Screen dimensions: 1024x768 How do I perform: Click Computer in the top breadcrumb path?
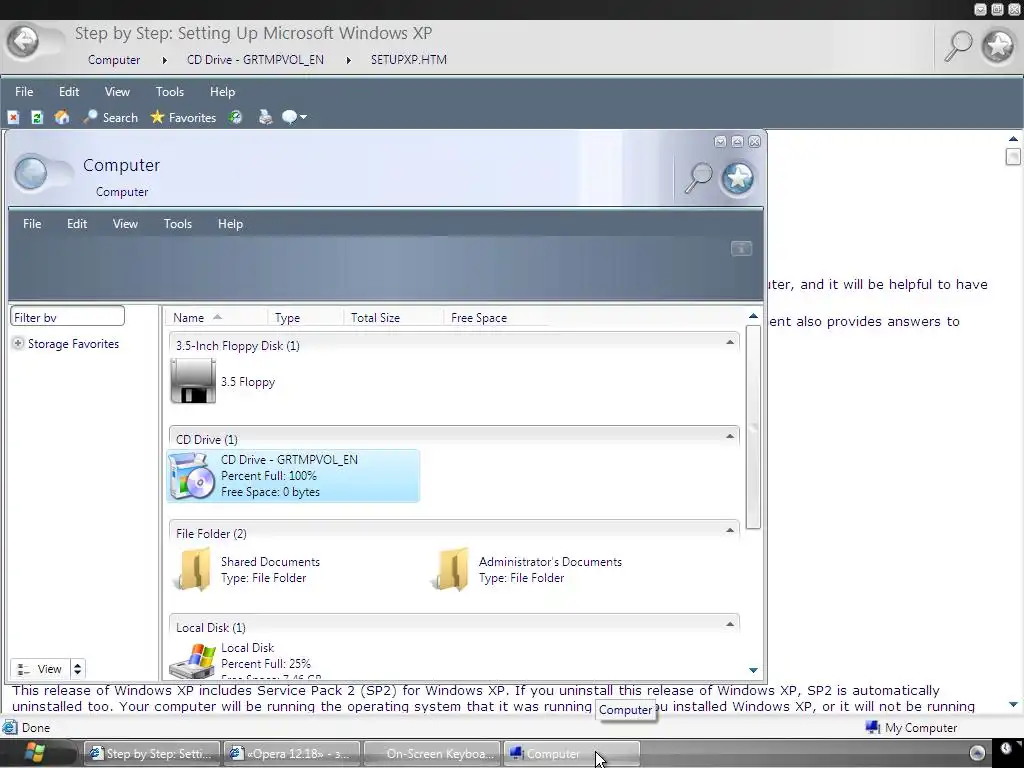pyautogui.click(x=114, y=60)
